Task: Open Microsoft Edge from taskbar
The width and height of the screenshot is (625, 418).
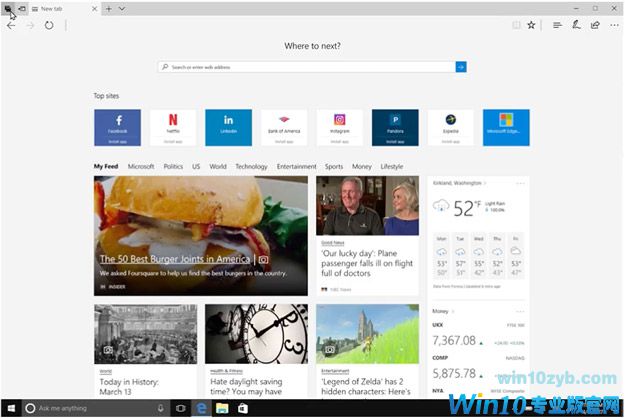Action: click(202, 408)
